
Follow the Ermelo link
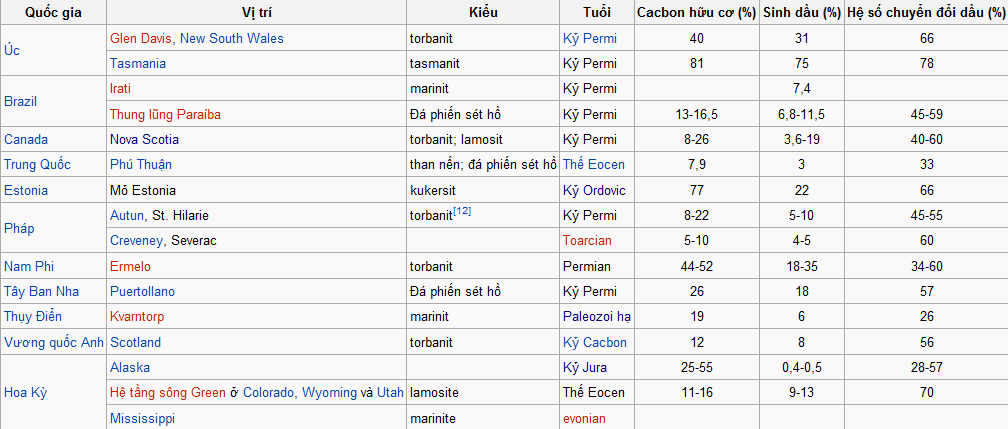[130, 266]
